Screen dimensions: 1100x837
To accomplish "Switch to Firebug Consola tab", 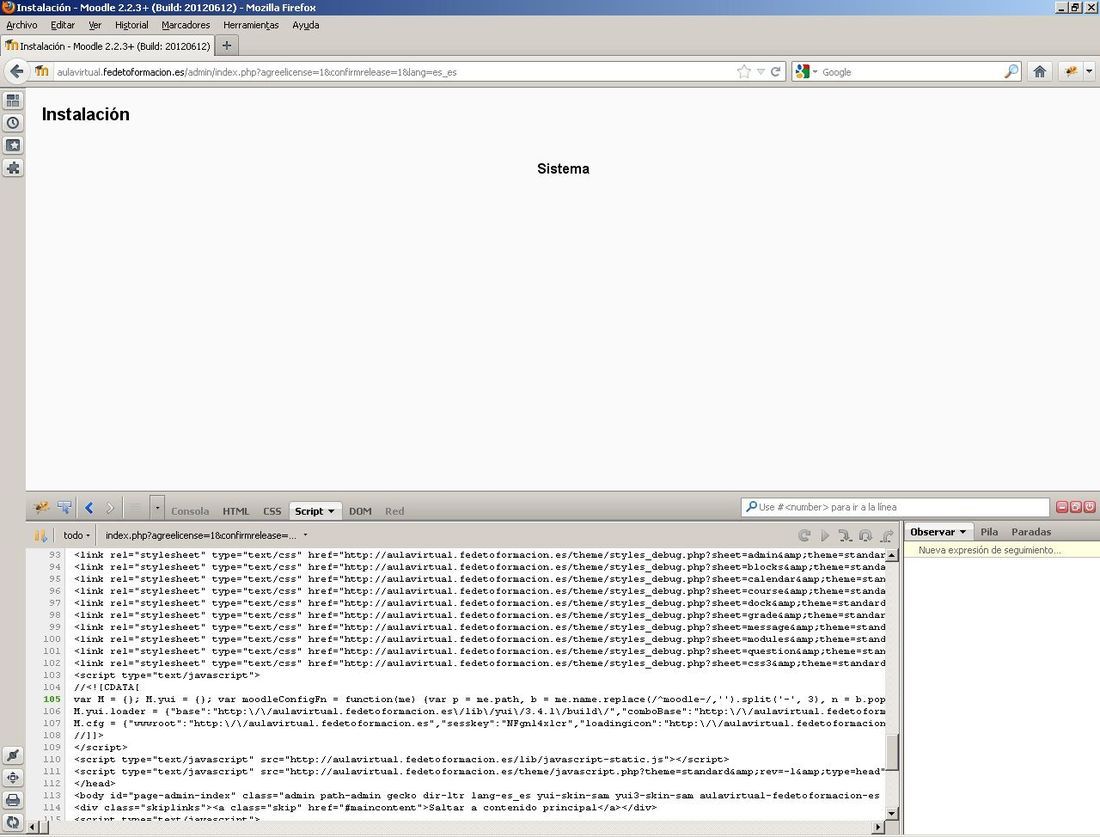I will [190, 511].
